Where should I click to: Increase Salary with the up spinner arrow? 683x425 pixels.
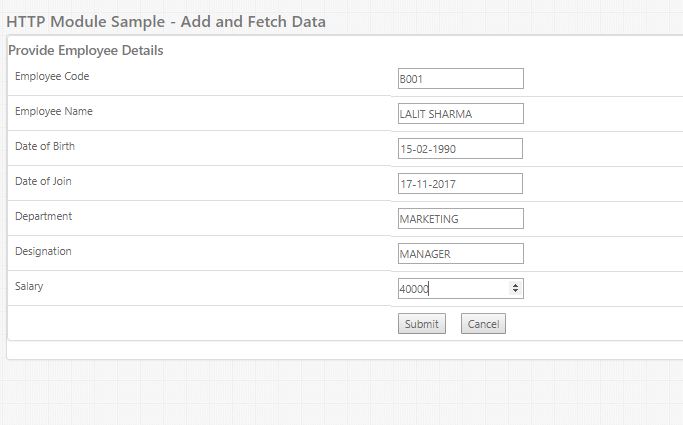coord(516,286)
